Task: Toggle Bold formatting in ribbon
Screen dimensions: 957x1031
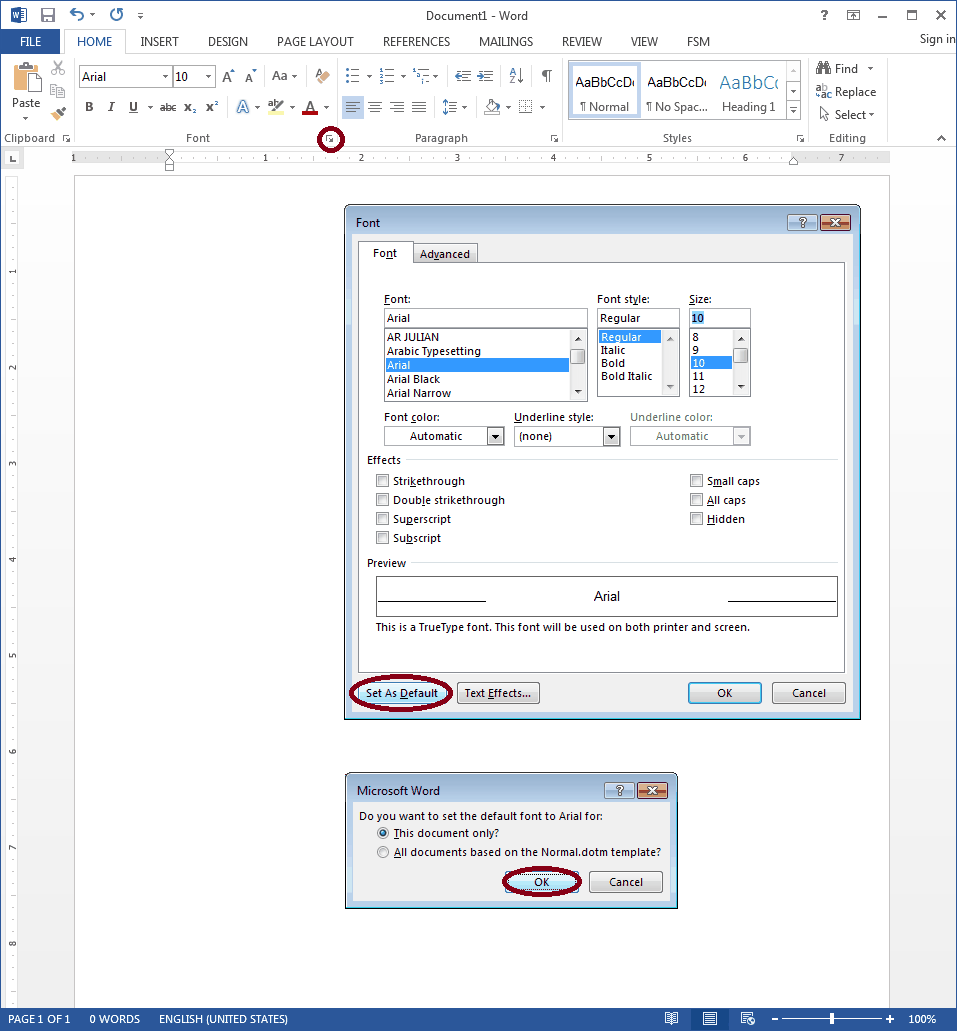Action: [x=89, y=107]
